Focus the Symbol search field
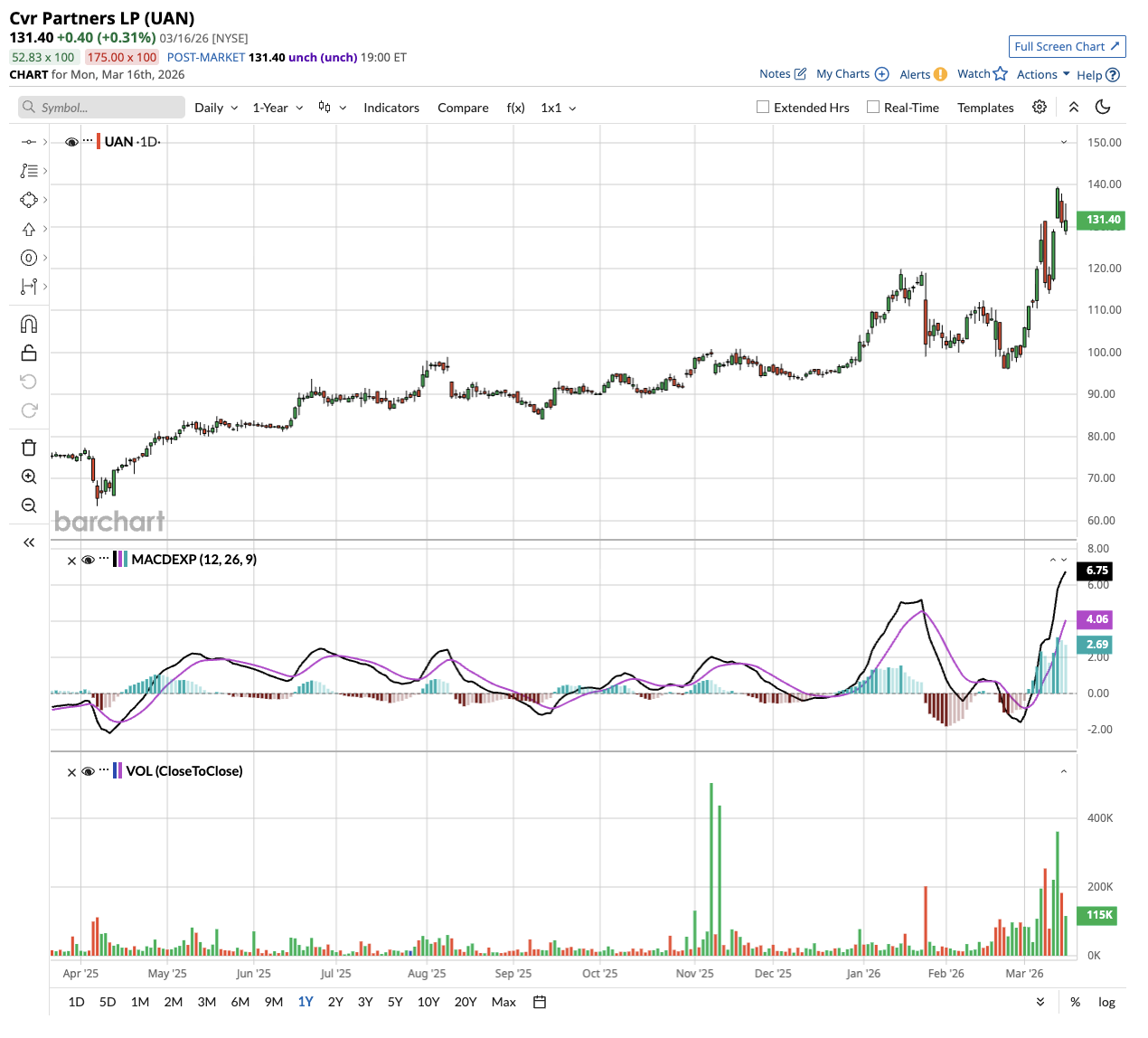The image size is (1148, 1038). point(101,108)
